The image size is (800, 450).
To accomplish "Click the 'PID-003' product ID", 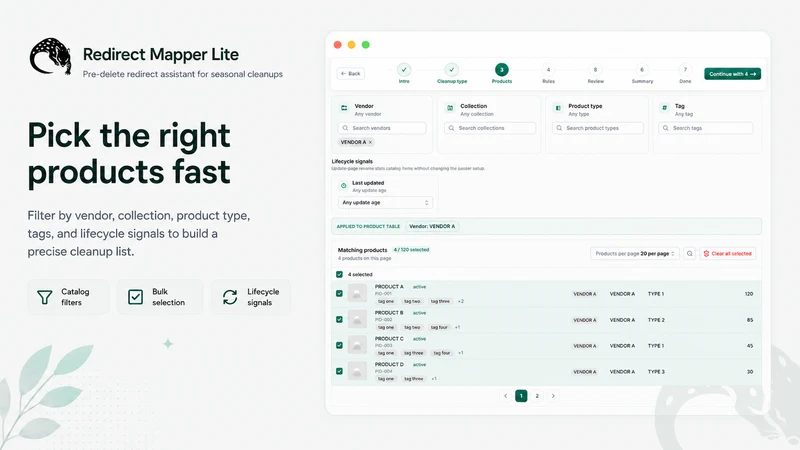I will (383, 345).
